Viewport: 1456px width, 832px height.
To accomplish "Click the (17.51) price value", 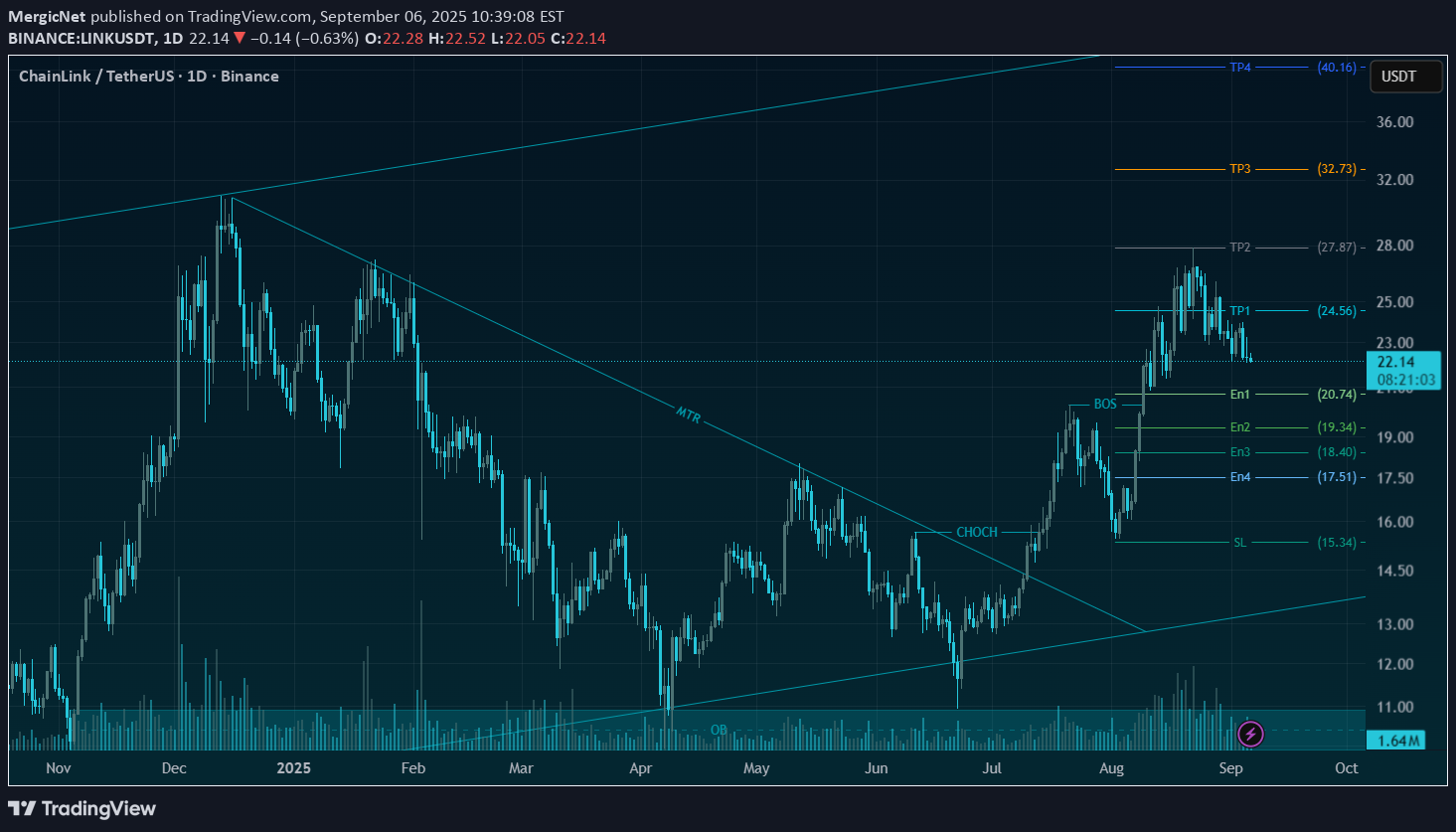I will coord(1337,477).
